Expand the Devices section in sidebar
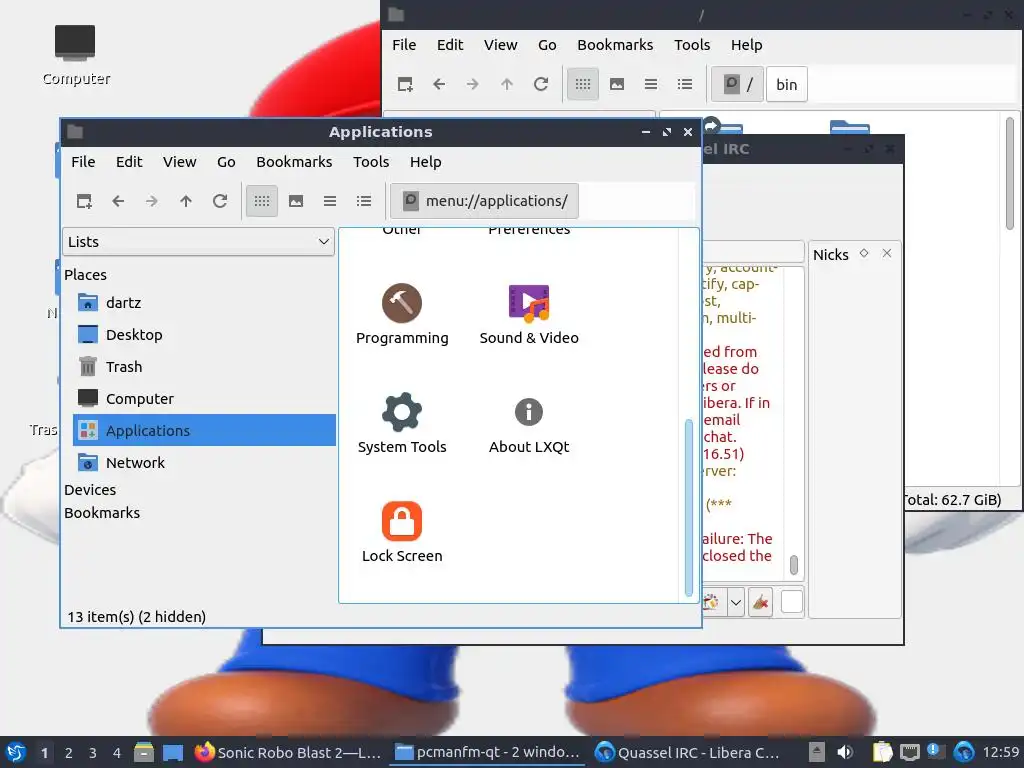The image size is (1024, 768). click(x=90, y=490)
